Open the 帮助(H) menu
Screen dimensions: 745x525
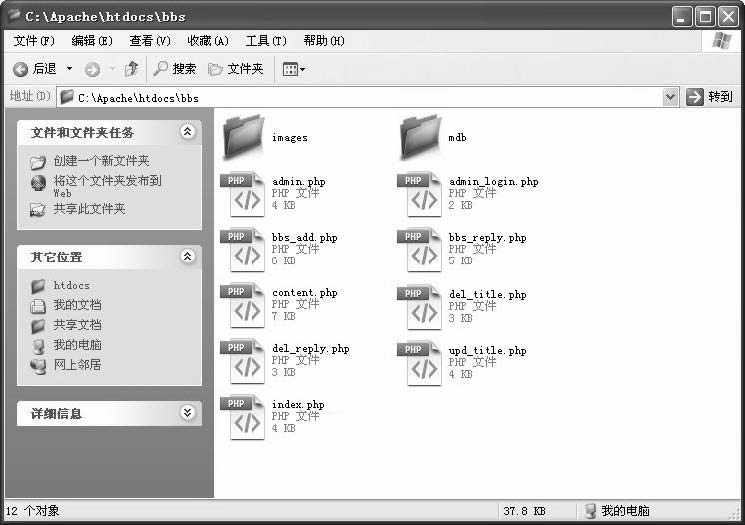point(324,41)
